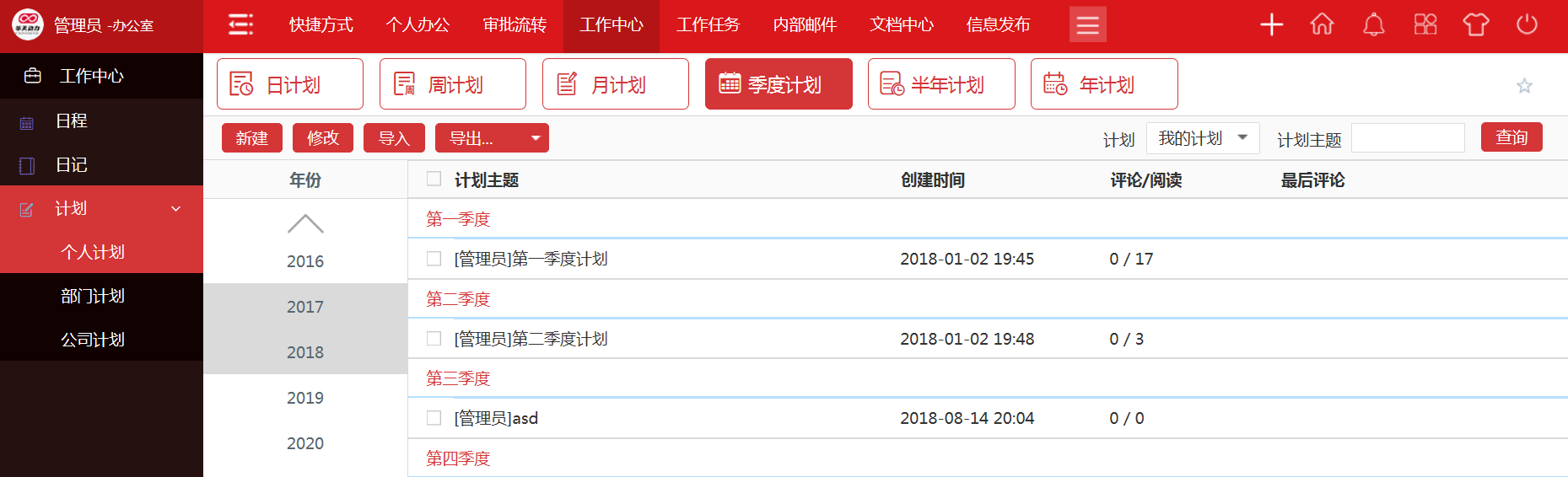Image resolution: width=1568 pixels, height=477 pixels.
Task: Check the 第一季度计划 row checkbox
Action: (434, 259)
